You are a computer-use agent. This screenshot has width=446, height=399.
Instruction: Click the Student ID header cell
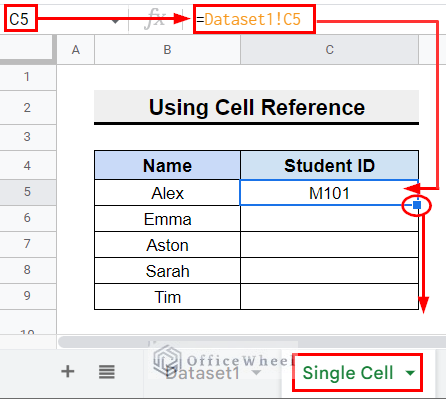point(329,165)
